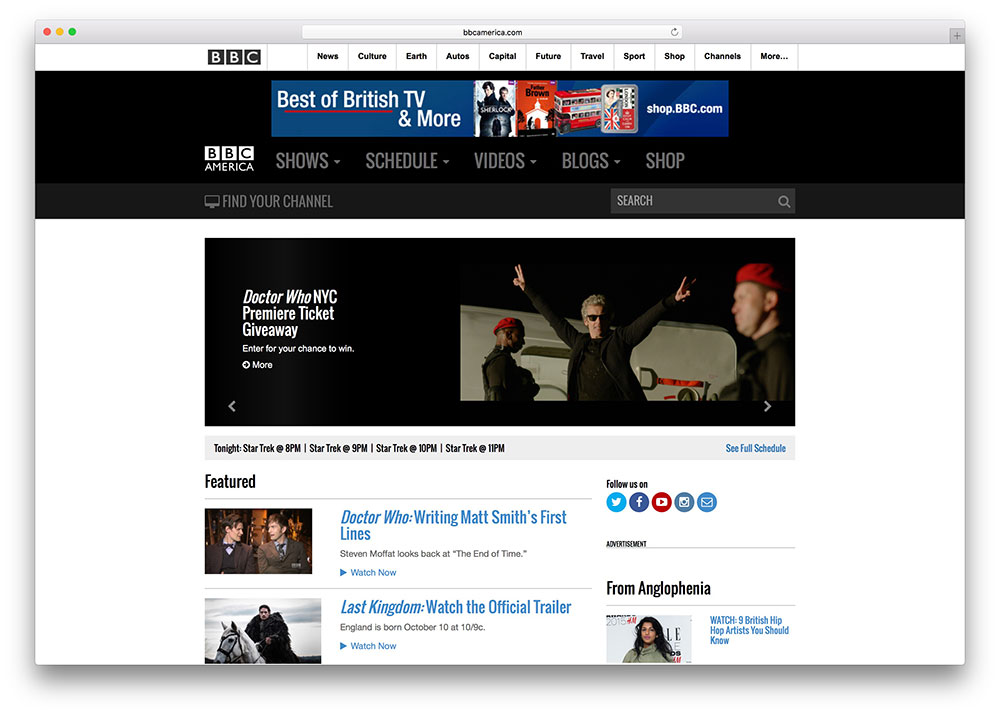Open Capital in the BBC top bar

pos(503,56)
